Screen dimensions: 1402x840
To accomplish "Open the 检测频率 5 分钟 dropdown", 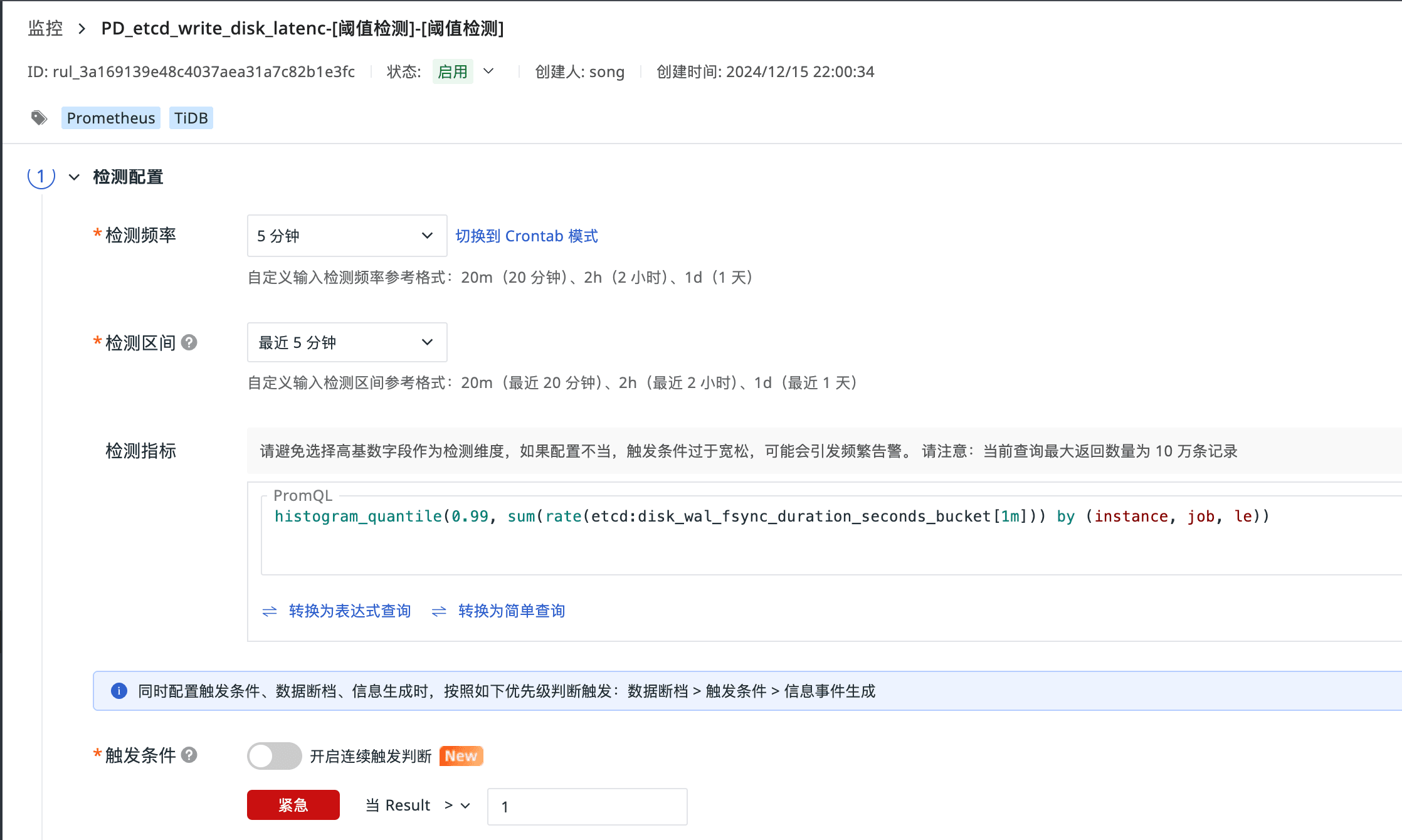I will coord(347,236).
